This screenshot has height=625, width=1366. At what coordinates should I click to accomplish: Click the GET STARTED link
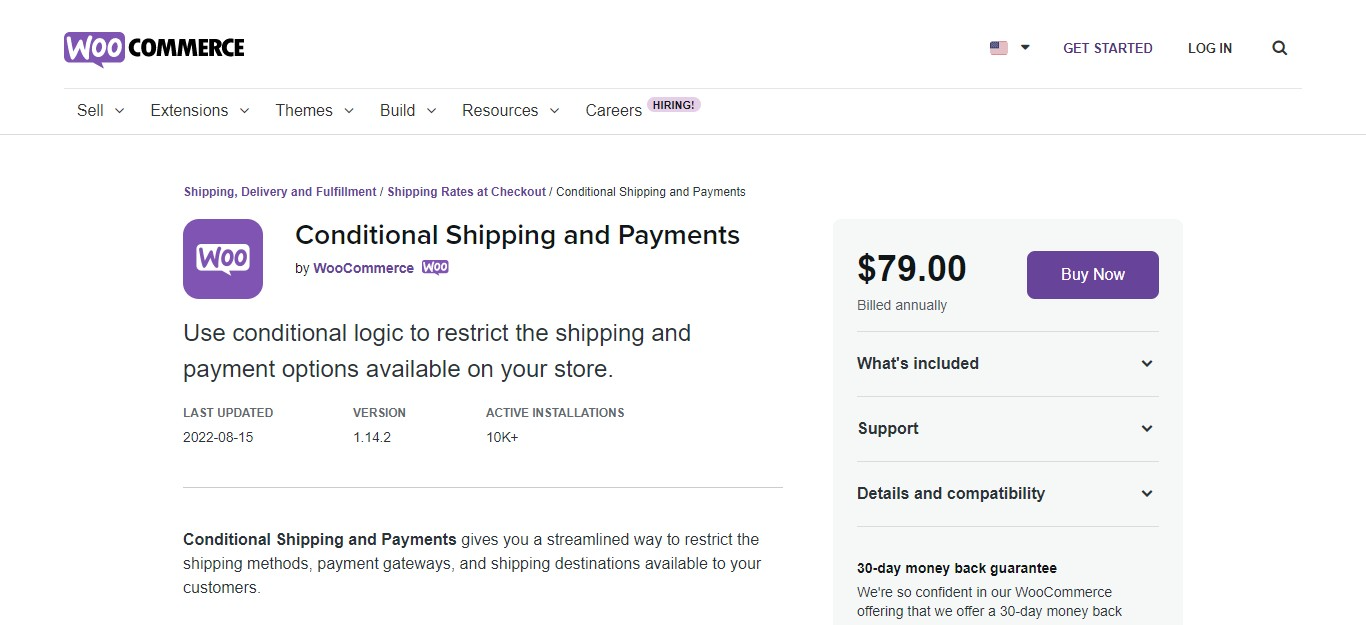(x=1108, y=48)
